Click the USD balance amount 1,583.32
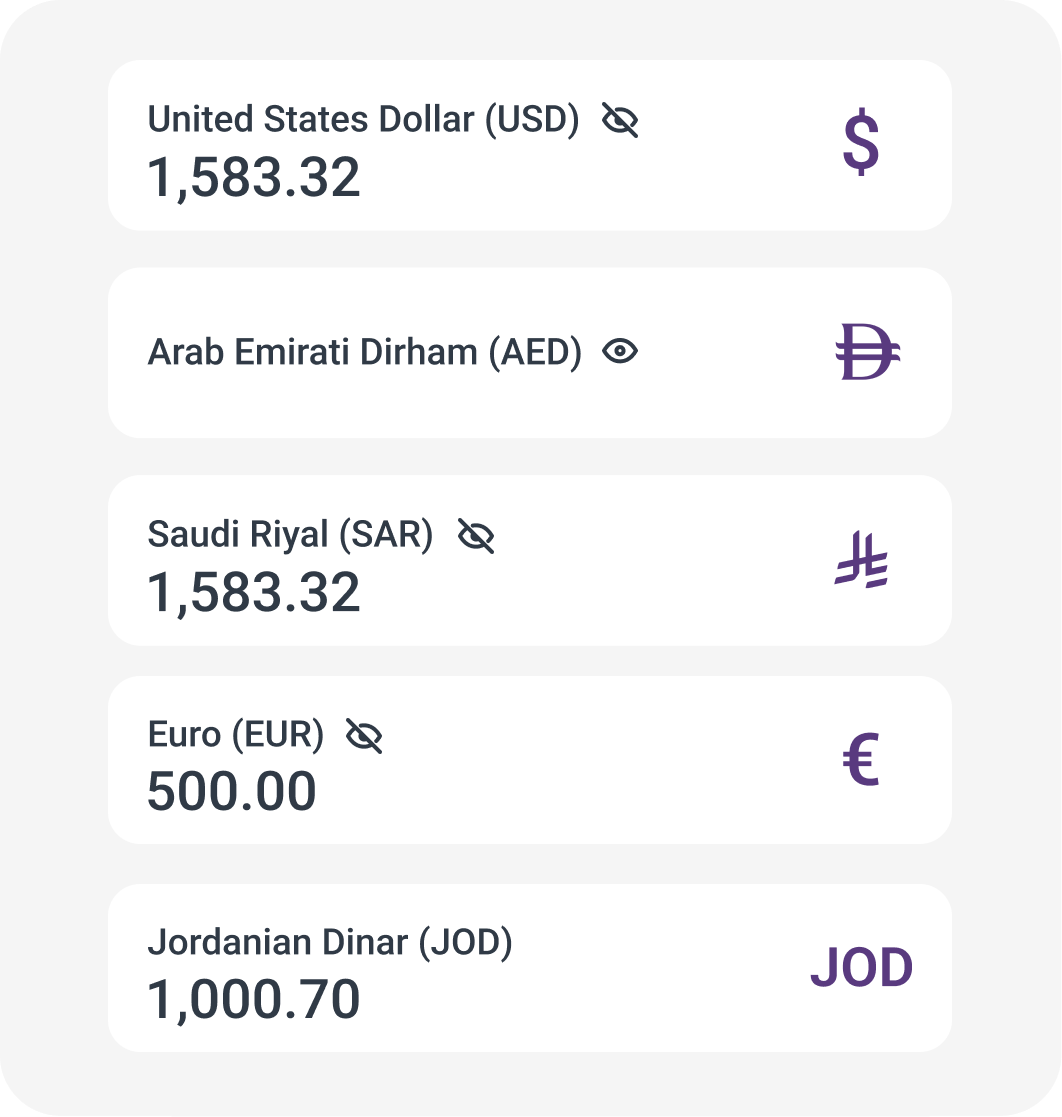Image resolution: width=1062 pixels, height=1117 pixels. [254, 178]
